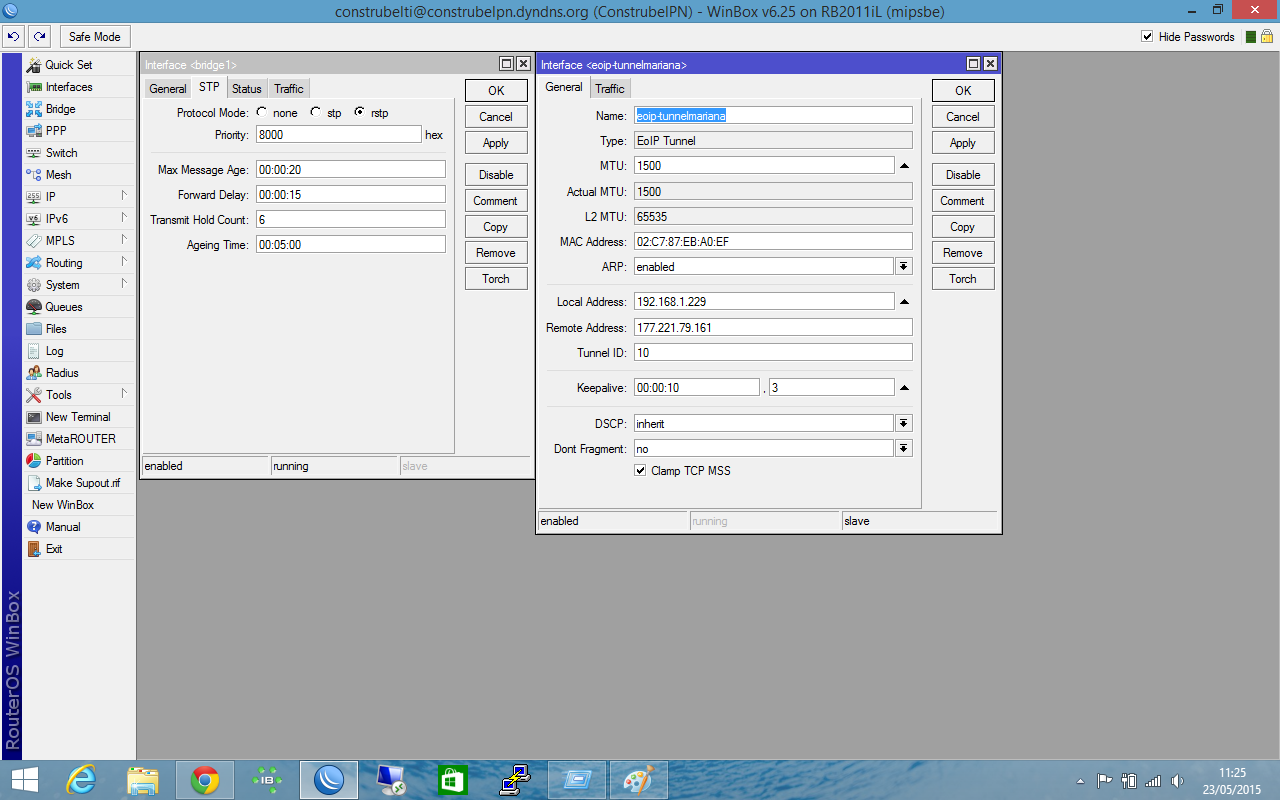
Task: Click the Interfaces menu icon
Action: [x=34, y=87]
